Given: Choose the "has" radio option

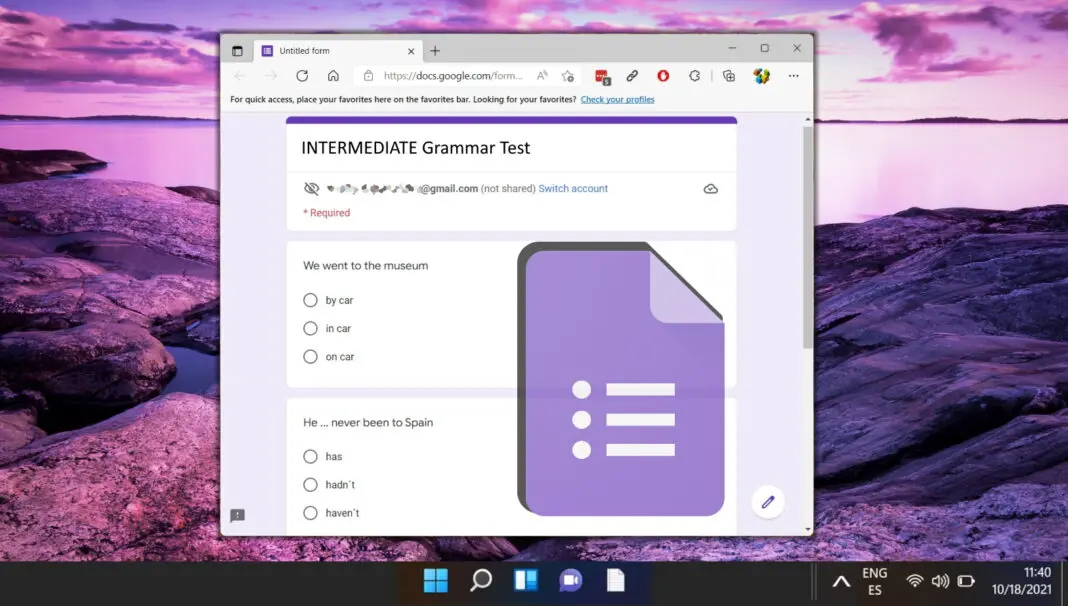Looking at the screenshot, I should point(310,456).
